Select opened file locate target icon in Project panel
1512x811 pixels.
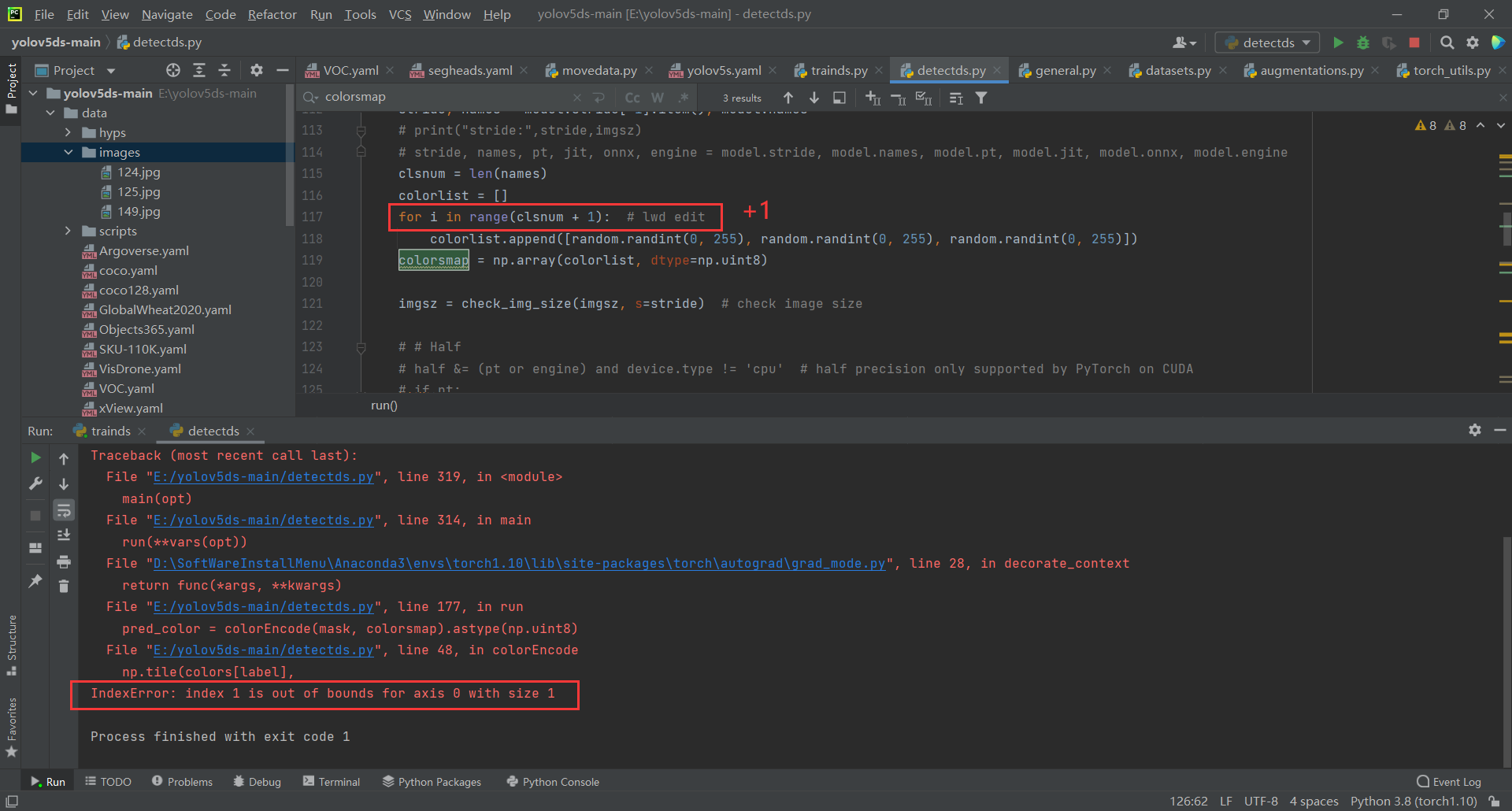[x=173, y=70]
